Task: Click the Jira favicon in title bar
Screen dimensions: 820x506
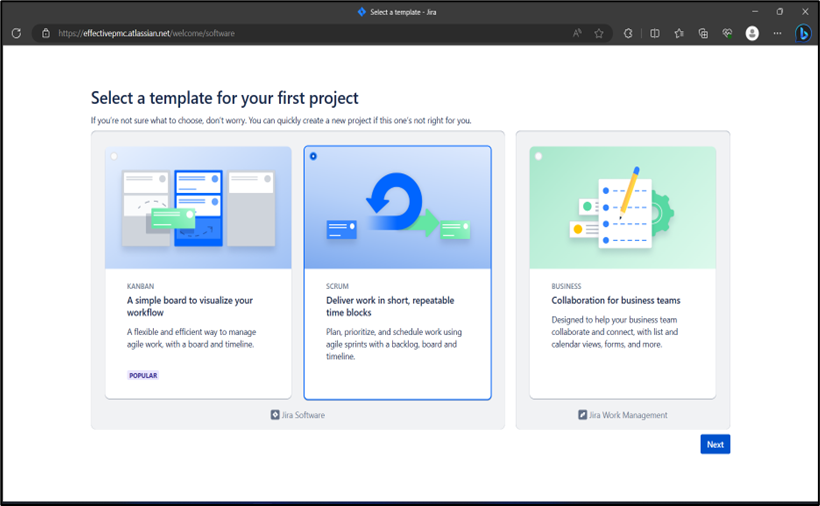Action: [361, 12]
